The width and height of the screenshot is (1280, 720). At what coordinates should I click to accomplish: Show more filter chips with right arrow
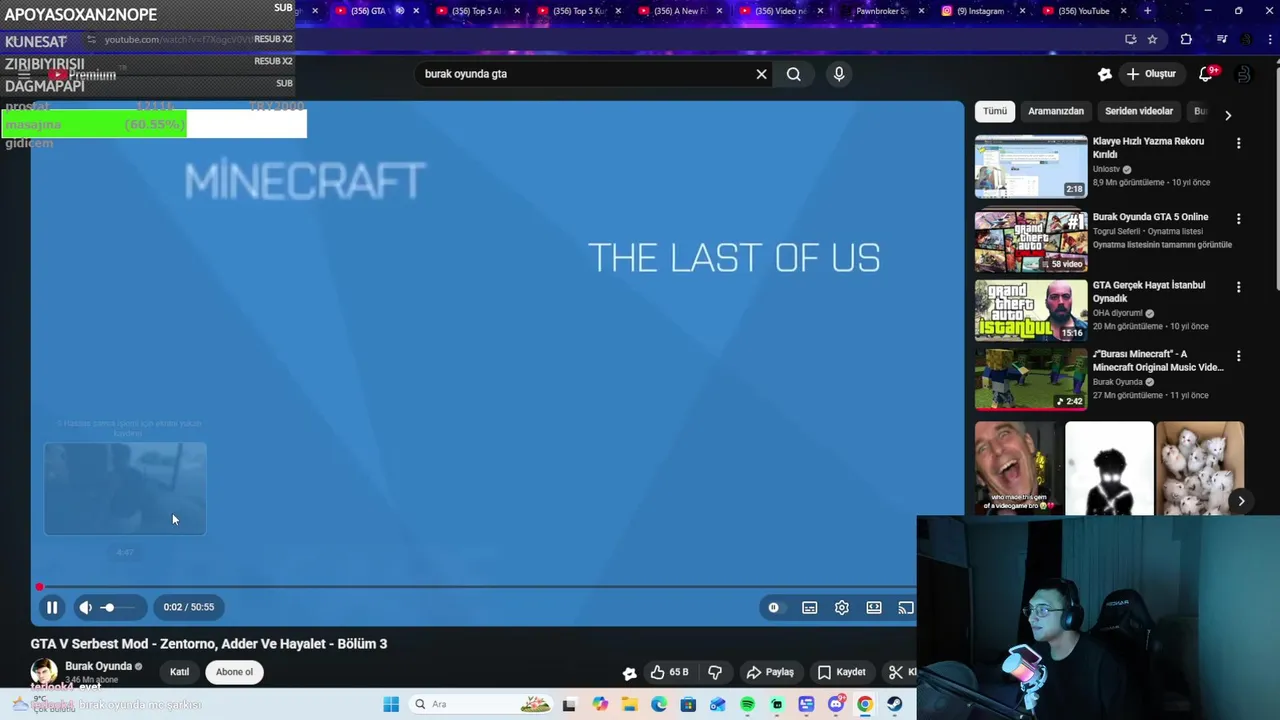(x=1228, y=115)
